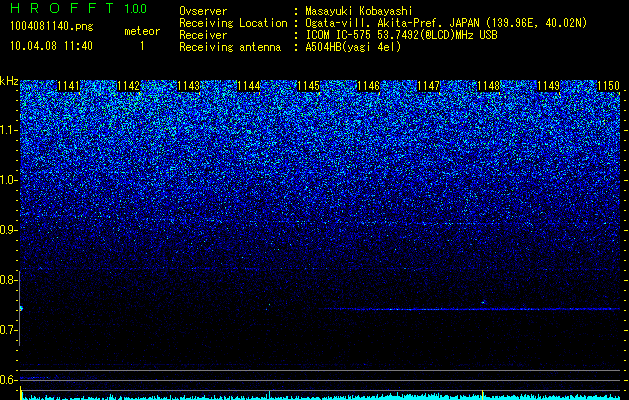Select observer name Masayuki Kobayashi
The height and width of the screenshot is (400, 629).
[x=359, y=11]
